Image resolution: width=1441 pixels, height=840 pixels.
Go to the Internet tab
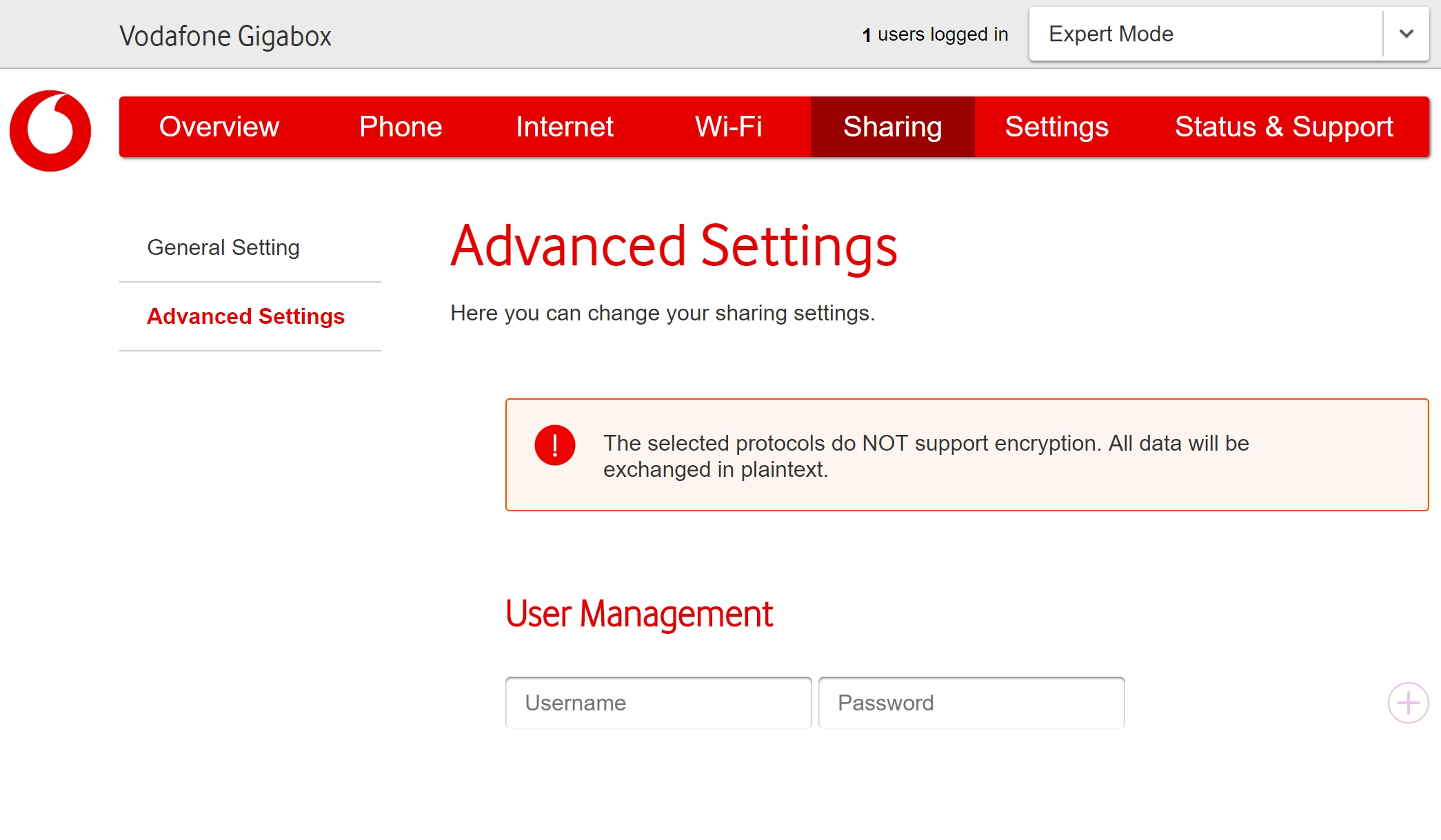[565, 127]
